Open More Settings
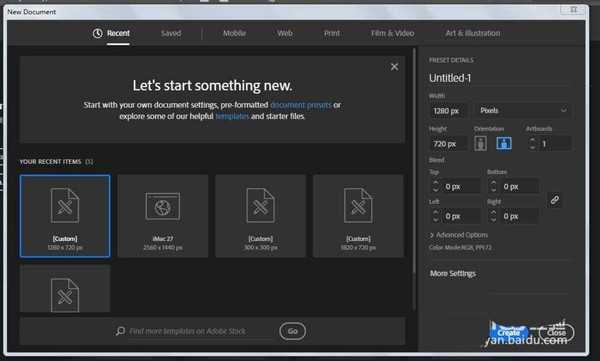Image resolution: width=600 pixels, height=361 pixels. click(453, 273)
